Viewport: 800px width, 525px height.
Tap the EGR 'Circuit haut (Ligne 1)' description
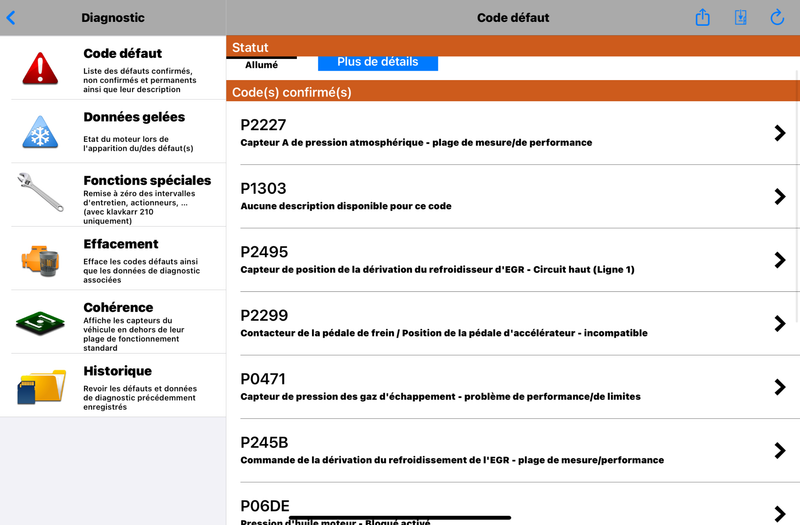pos(437,270)
